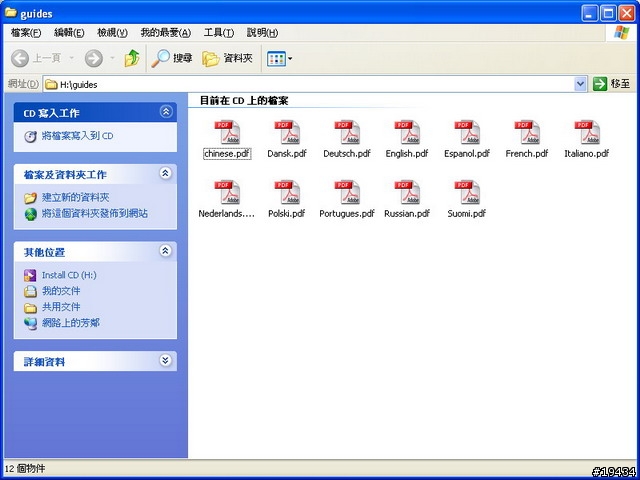Click the Install CD drive icon
The height and width of the screenshot is (480, 640).
pyautogui.click(x=31, y=276)
